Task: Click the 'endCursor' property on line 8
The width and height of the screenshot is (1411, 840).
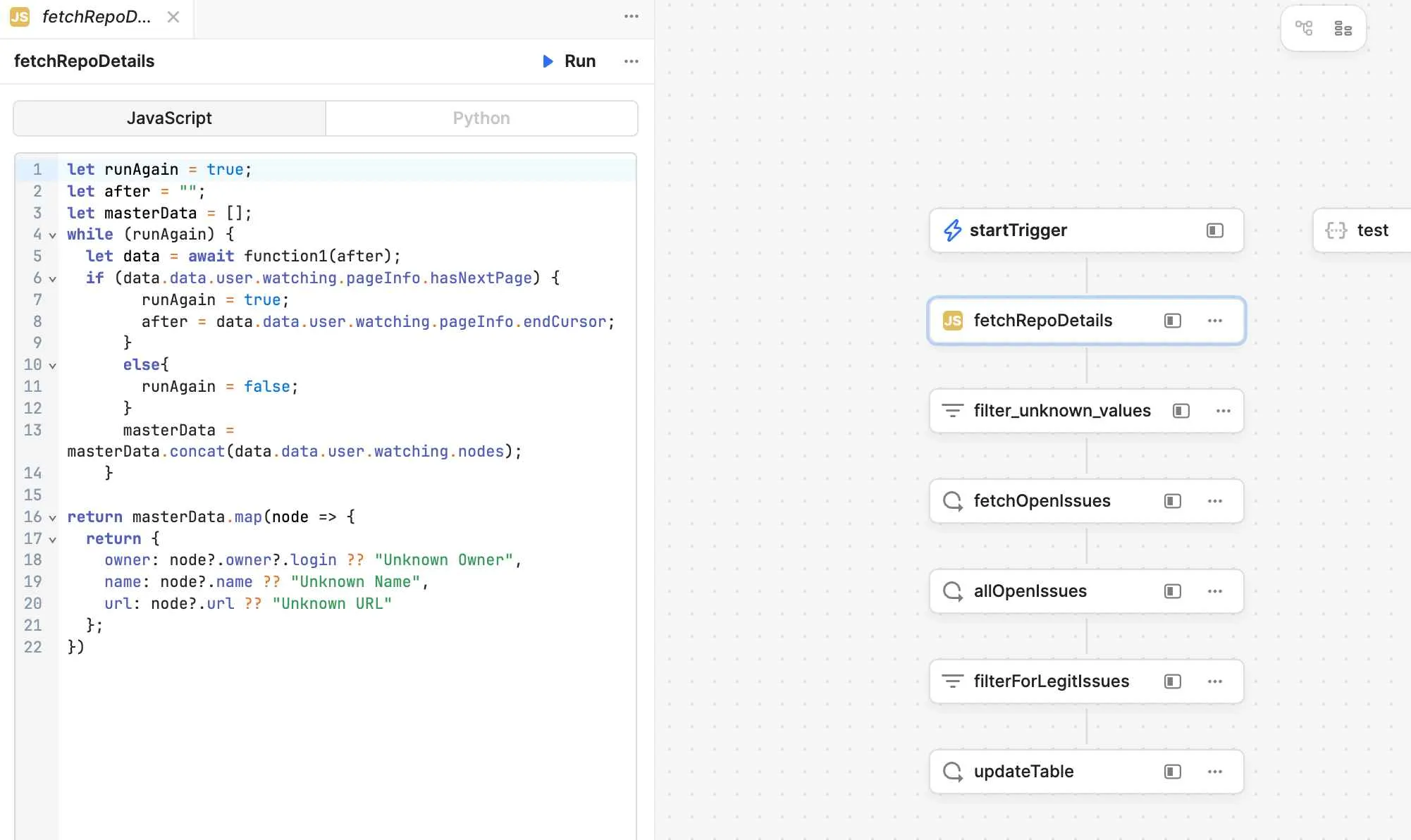Action: point(565,322)
